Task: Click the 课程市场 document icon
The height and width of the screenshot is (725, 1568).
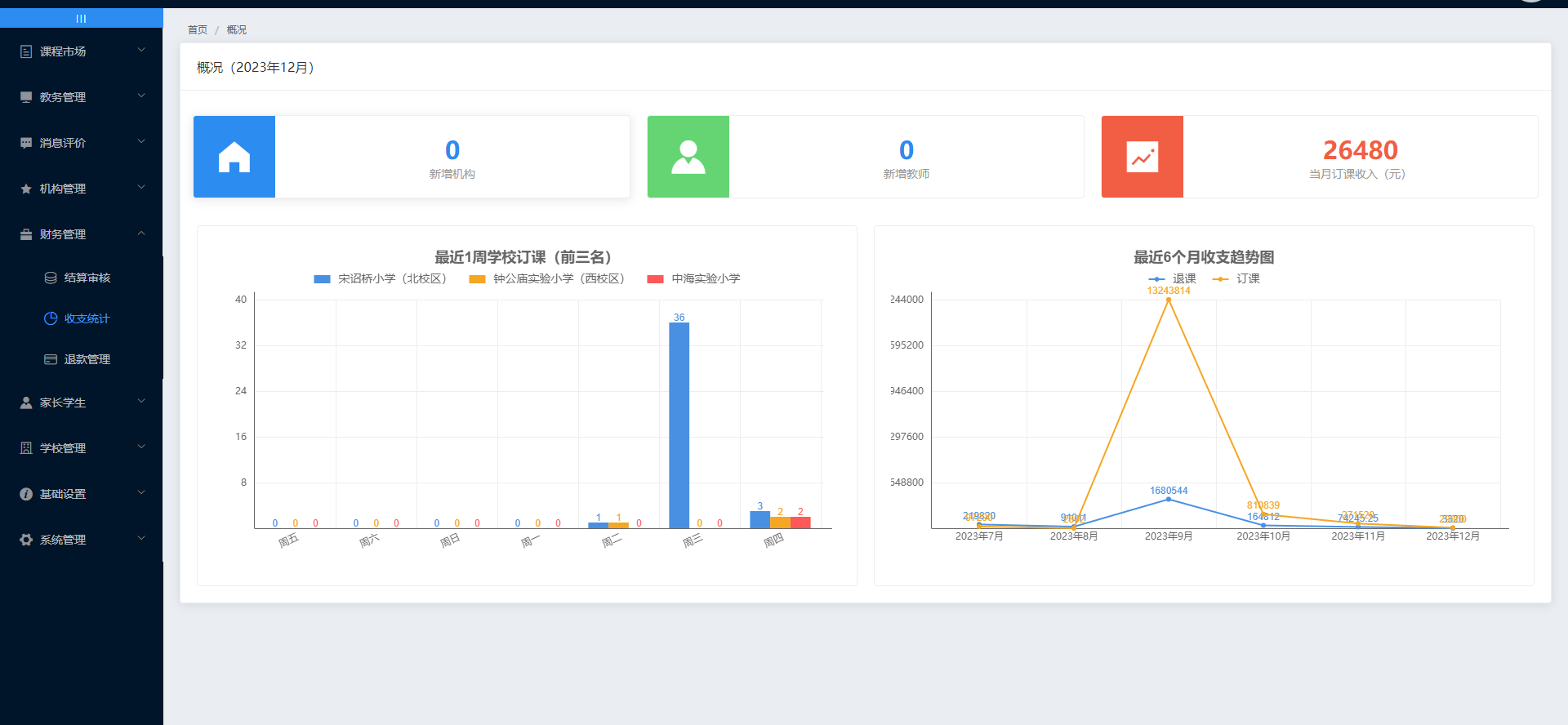Action: pyautogui.click(x=26, y=51)
